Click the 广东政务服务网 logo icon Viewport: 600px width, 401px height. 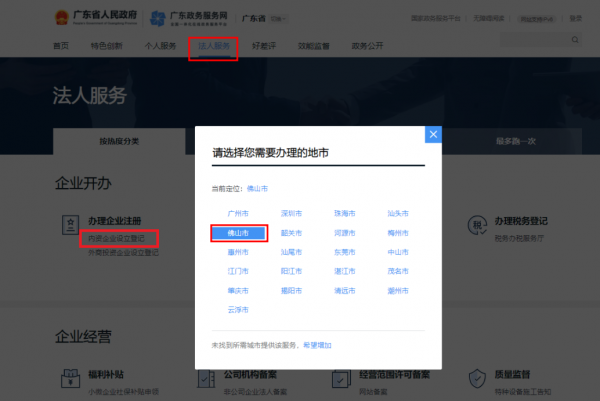click(x=158, y=19)
